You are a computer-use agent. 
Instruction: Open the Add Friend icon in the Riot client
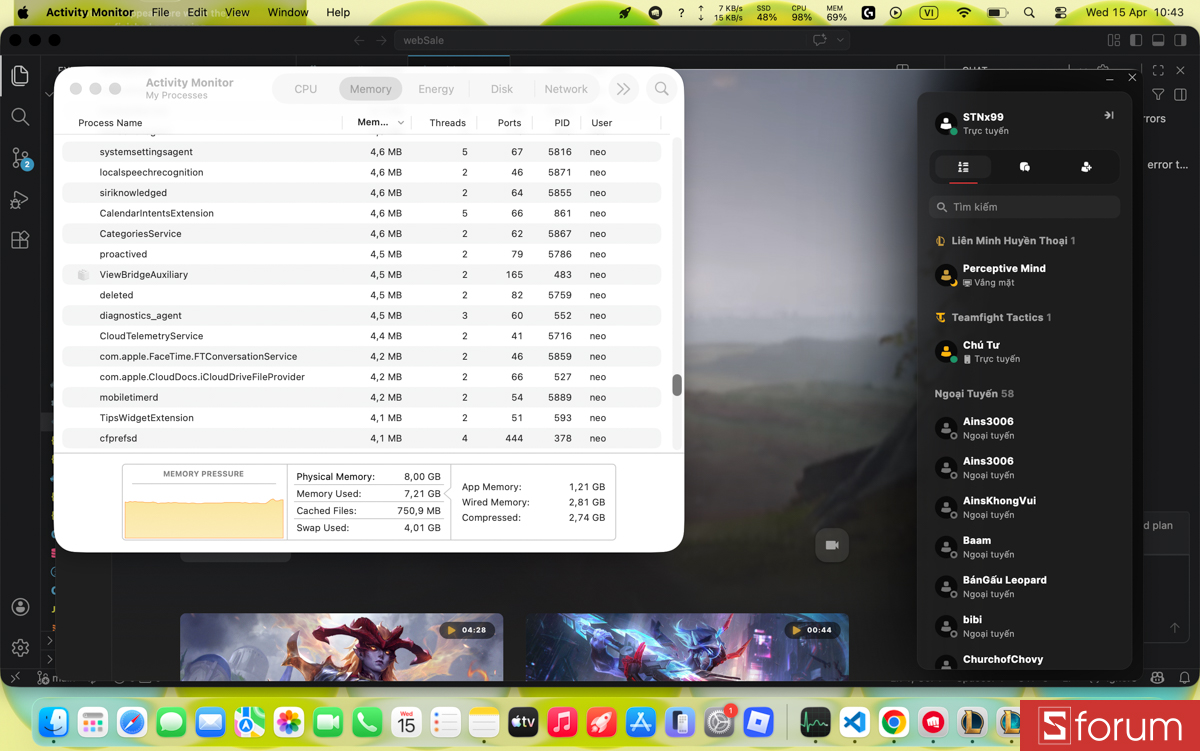click(1086, 167)
